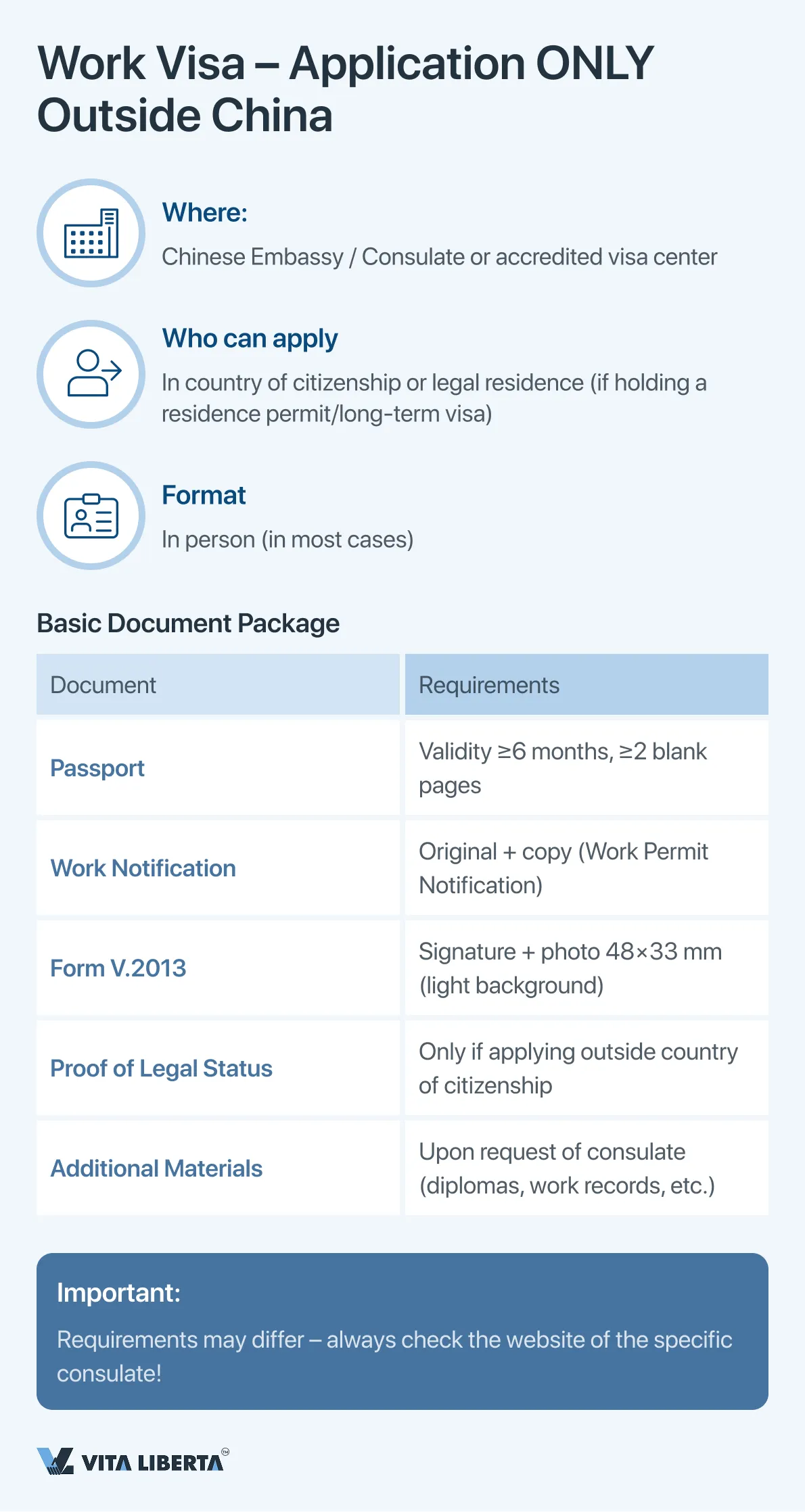Click the Vita Liberta brand name text
The image size is (805, 1512).
pos(152,1463)
